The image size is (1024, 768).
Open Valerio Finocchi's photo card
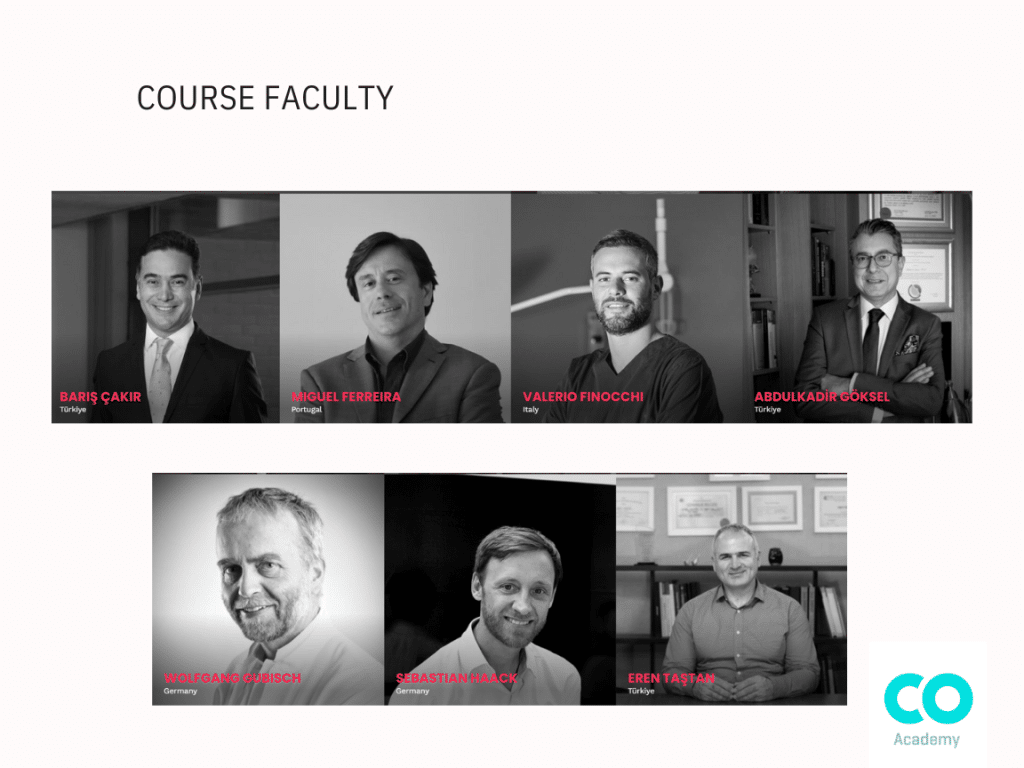click(x=627, y=307)
